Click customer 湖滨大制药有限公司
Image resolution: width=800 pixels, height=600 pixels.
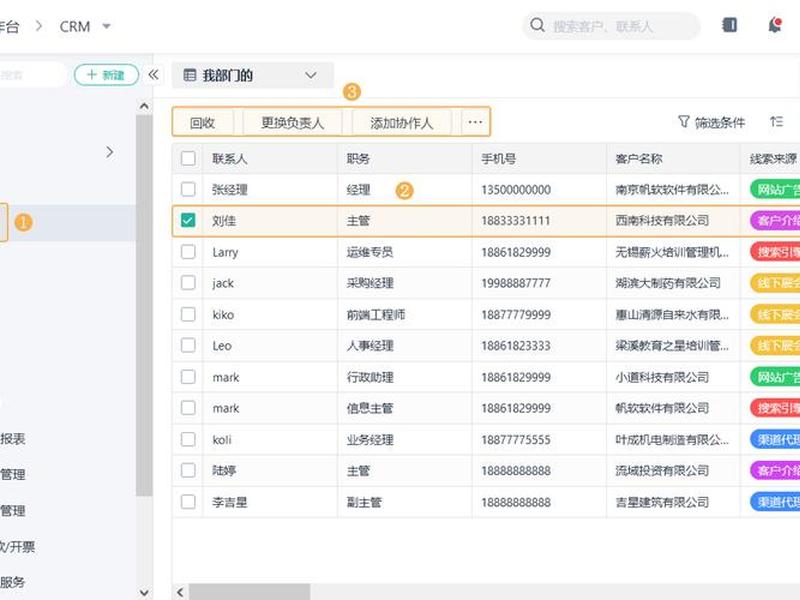coord(668,283)
